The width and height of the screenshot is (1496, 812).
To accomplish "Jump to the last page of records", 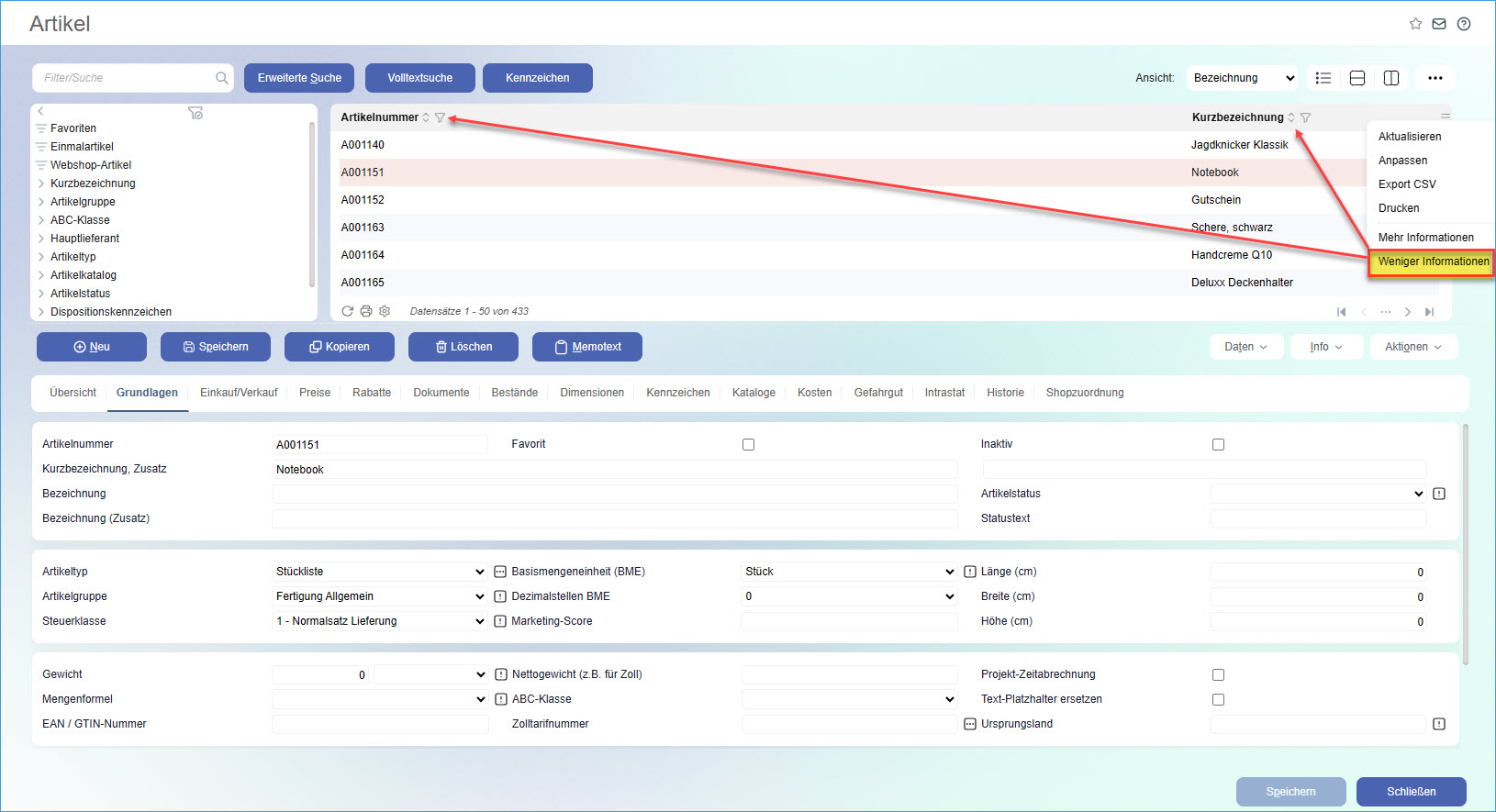I will 1429,312.
